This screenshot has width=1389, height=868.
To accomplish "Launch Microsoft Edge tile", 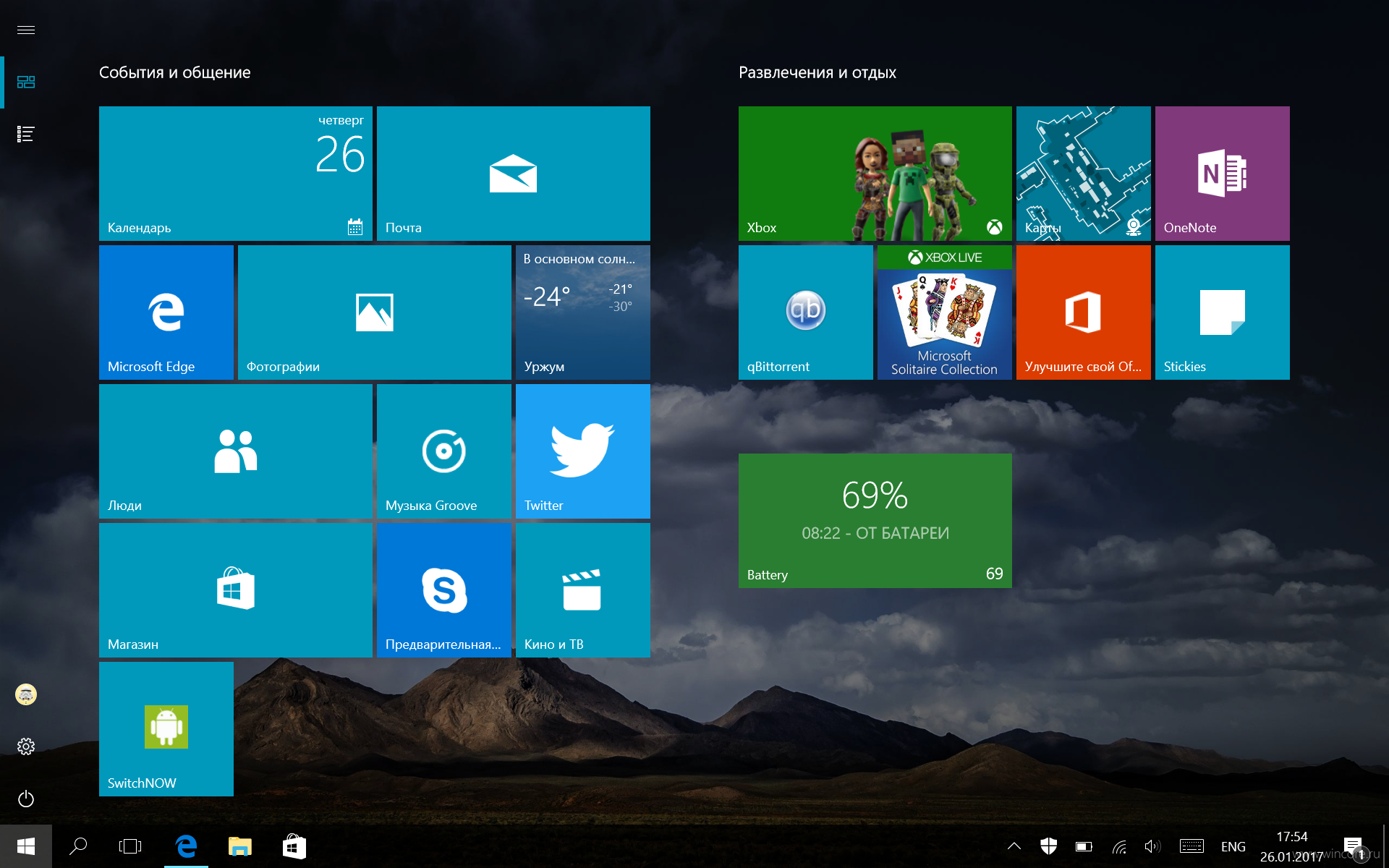I will (x=166, y=312).
